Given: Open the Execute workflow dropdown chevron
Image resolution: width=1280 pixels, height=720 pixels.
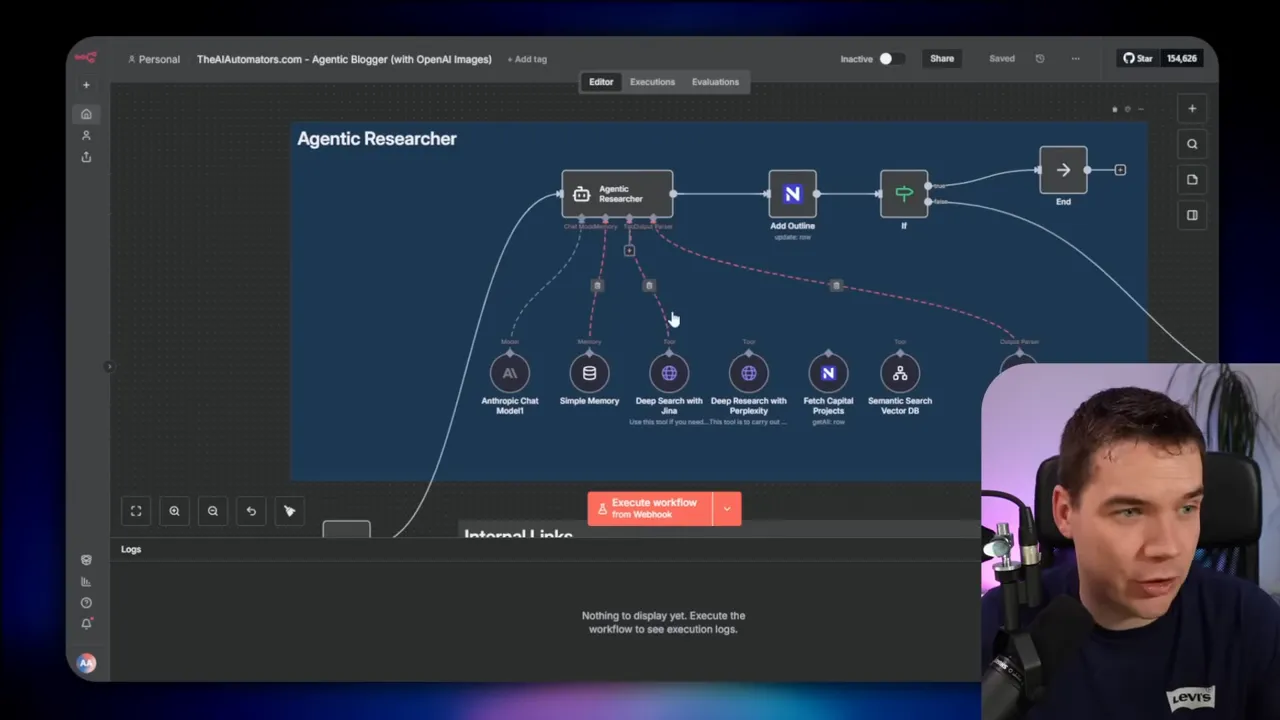Looking at the screenshot, I should [727, 509].
